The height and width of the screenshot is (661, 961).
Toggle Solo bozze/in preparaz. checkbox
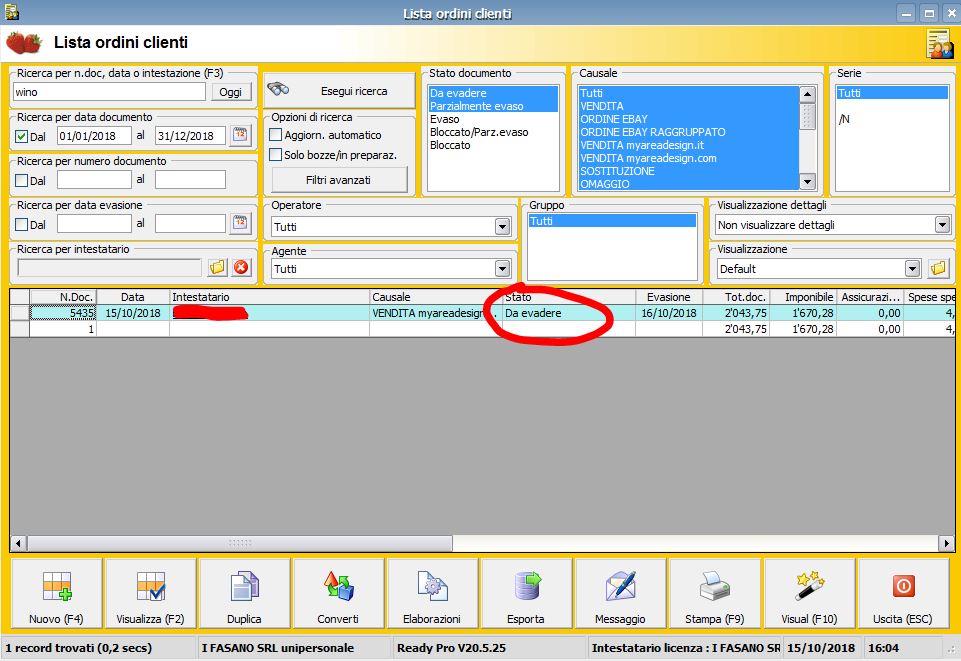point(276,155)
